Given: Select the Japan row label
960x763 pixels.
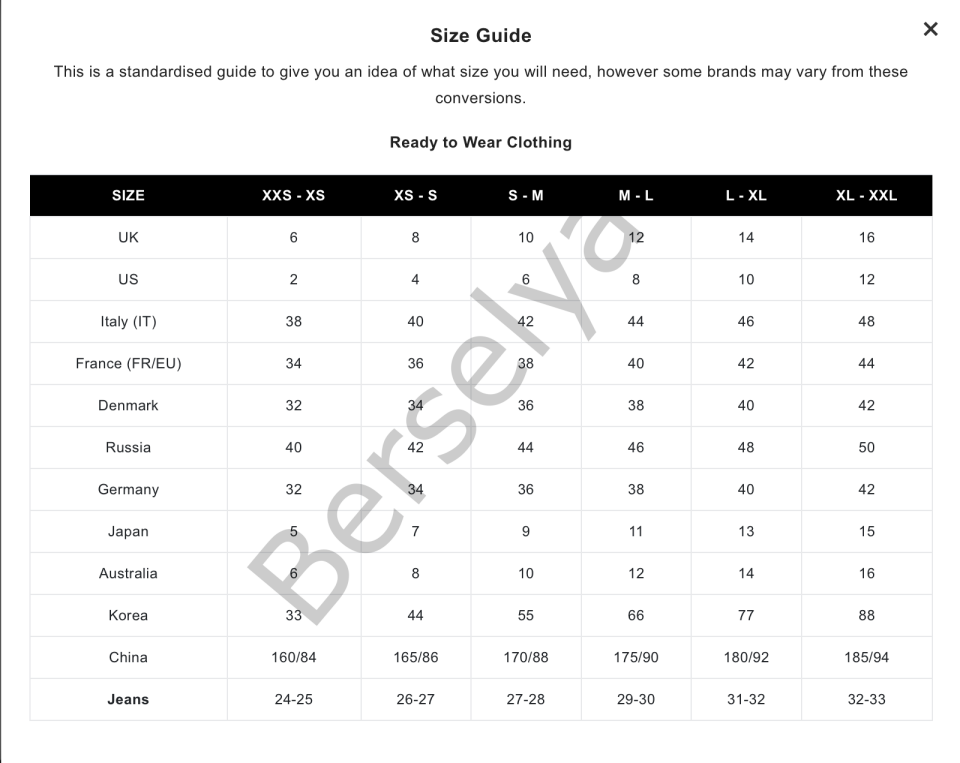Looking at the screenshot, I should [128, 532].
